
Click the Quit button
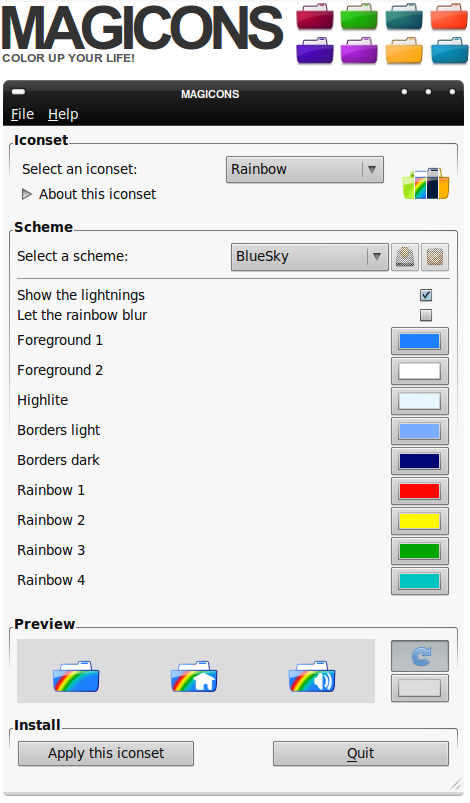(x=361, y=753)
